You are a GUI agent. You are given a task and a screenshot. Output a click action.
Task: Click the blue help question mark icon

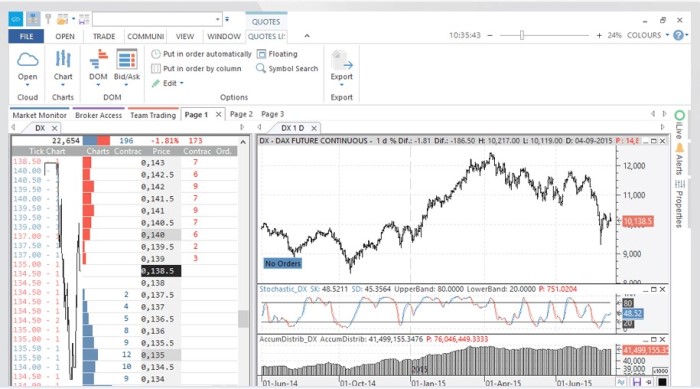pyautogui.click(x=678, y=35)
